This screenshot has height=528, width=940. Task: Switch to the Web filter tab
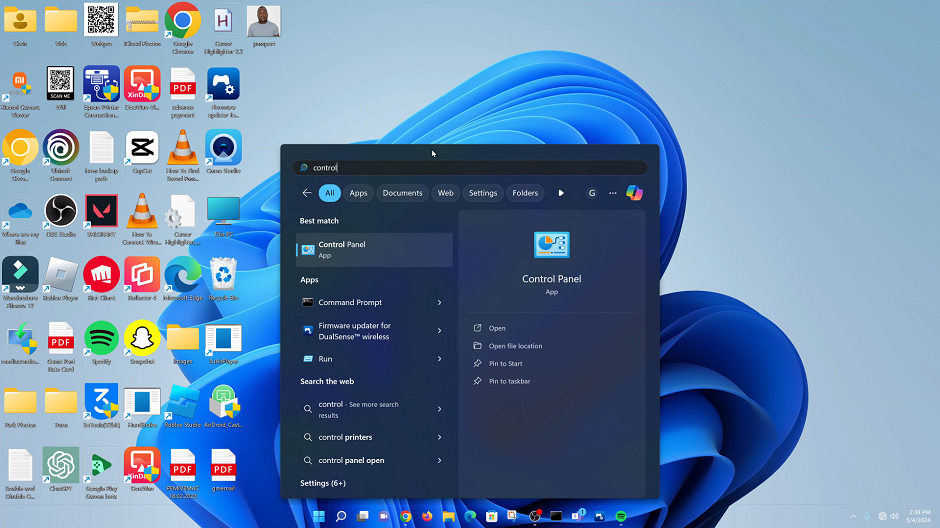point(445,193)
